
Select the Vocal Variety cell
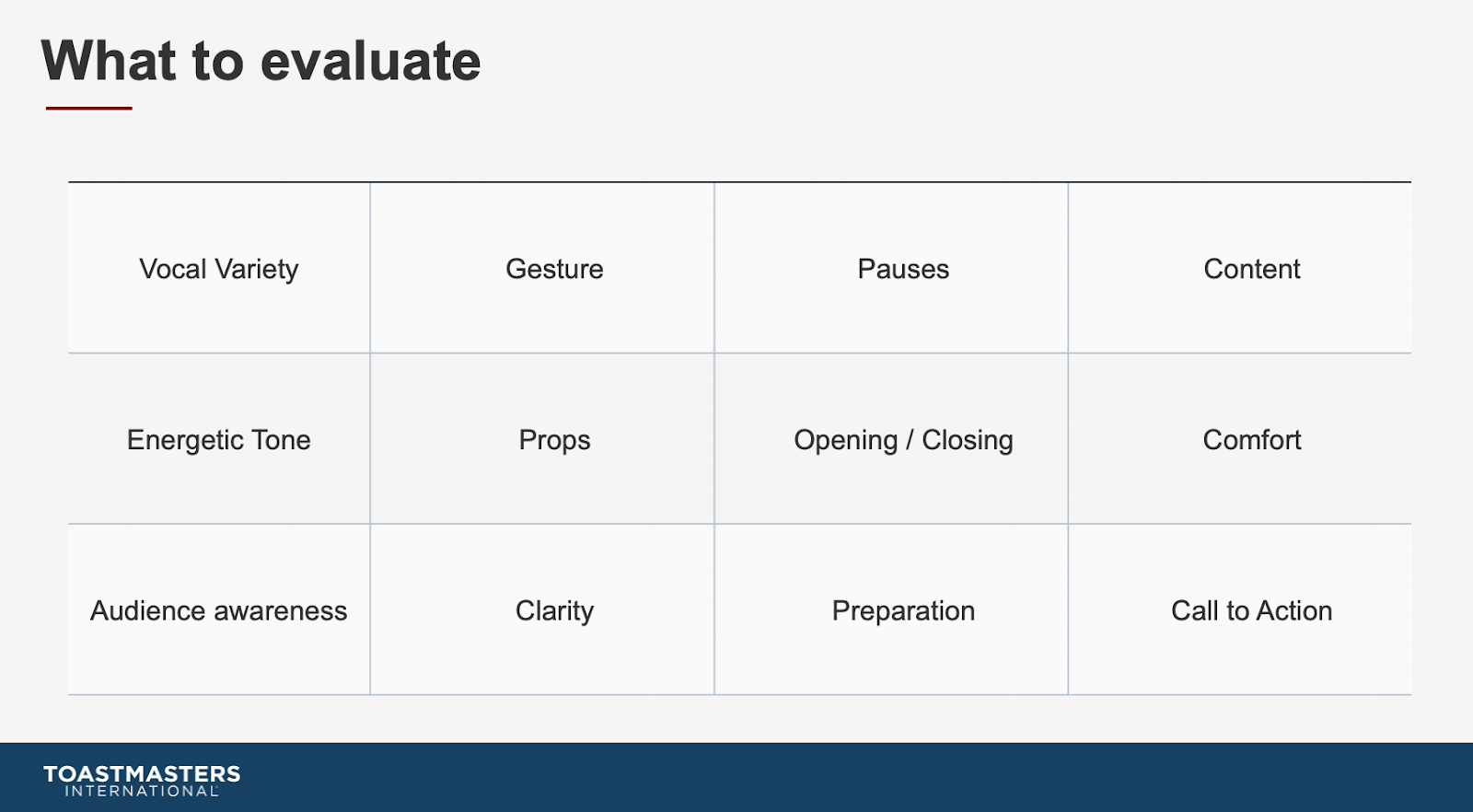click(x=219, y=268)
